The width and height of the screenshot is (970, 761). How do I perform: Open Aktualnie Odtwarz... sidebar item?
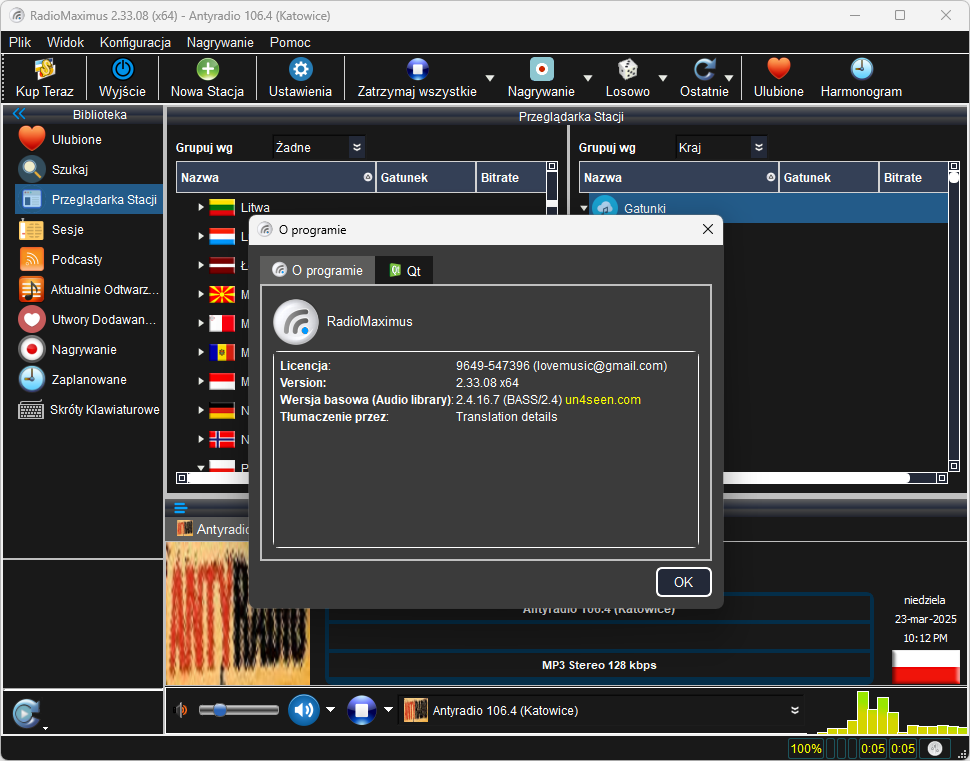pyautogui.click(x=90, y=290)
